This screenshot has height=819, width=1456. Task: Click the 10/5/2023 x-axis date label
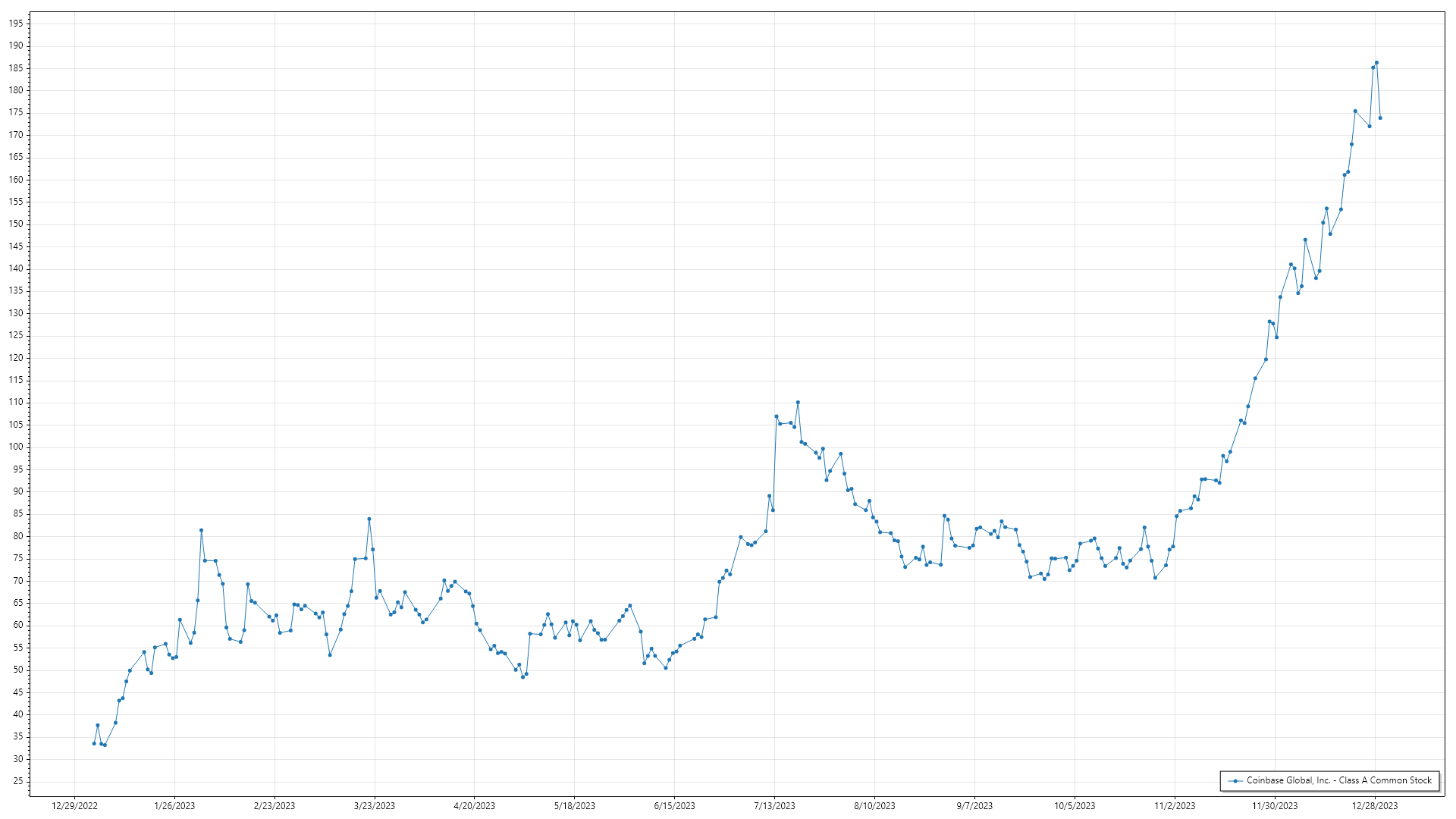point(1074,806)
